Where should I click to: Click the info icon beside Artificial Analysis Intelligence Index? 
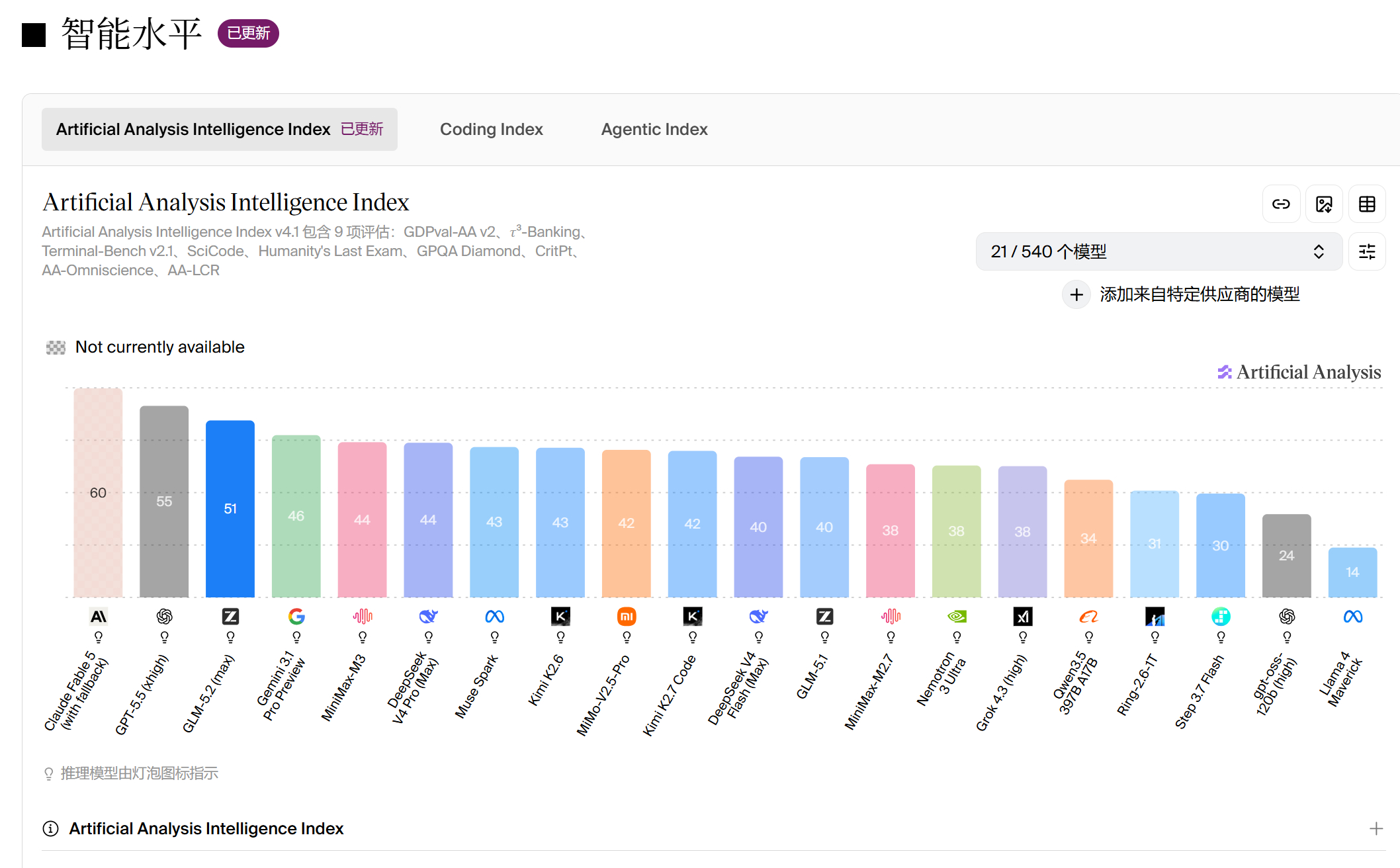click(x=50, y=828)
